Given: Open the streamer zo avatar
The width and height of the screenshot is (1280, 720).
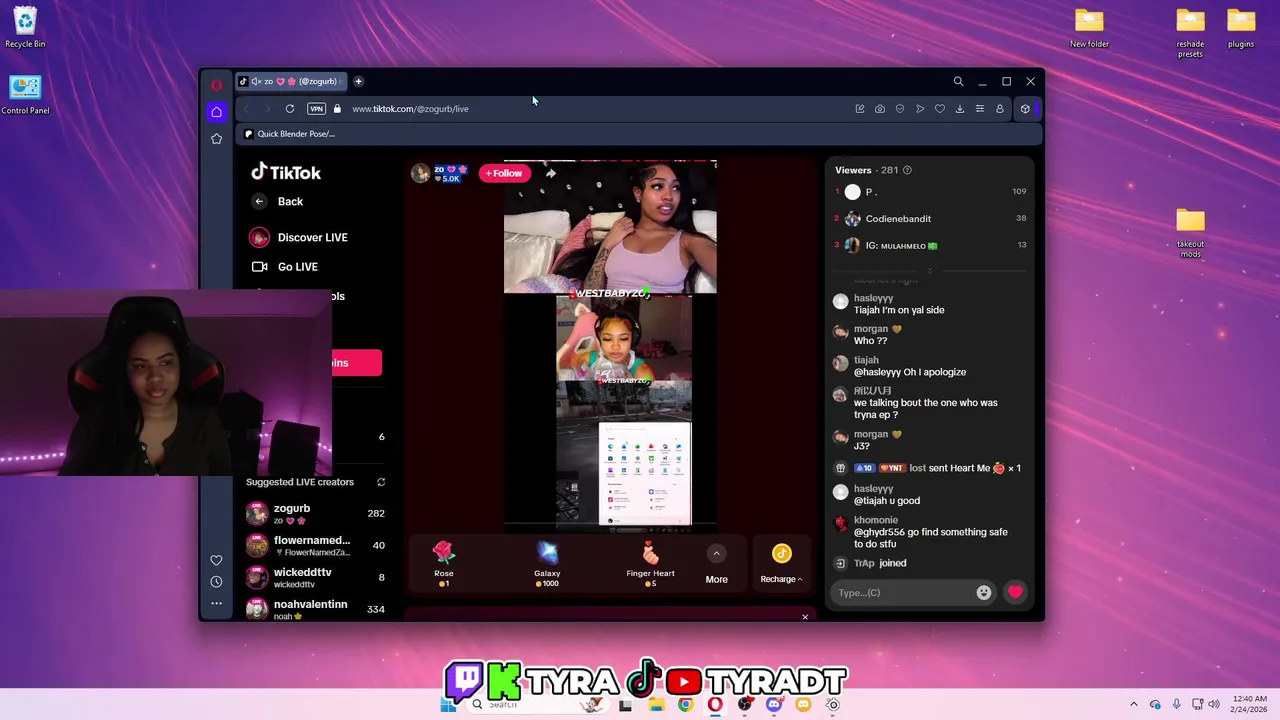Looking at the screenshot, I should tap(420, 173).
